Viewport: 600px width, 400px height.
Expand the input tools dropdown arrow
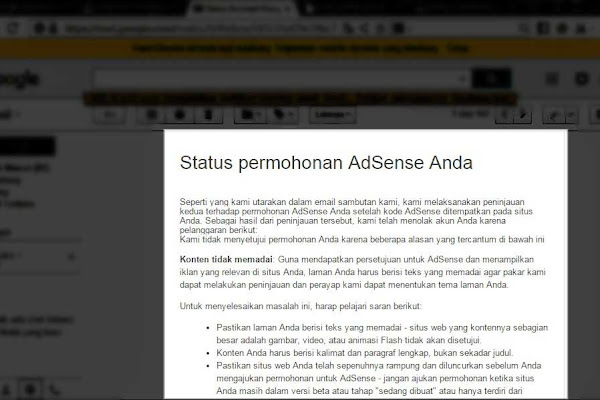[x=571, y=115]
